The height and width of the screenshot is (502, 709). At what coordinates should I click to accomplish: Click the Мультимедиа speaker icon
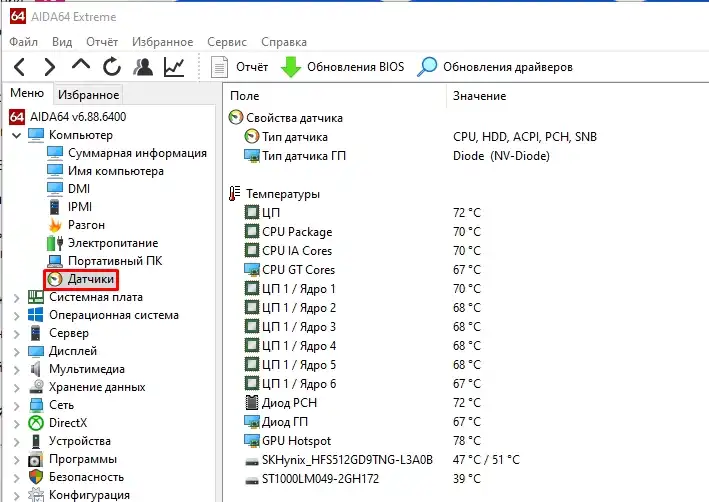[36, 369]
